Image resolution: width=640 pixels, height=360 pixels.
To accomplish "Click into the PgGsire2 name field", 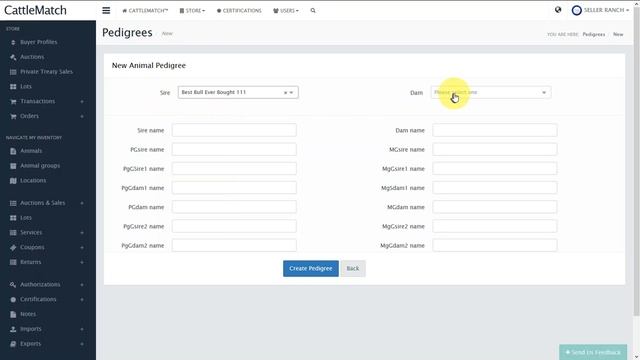I will tap(234, 226).
